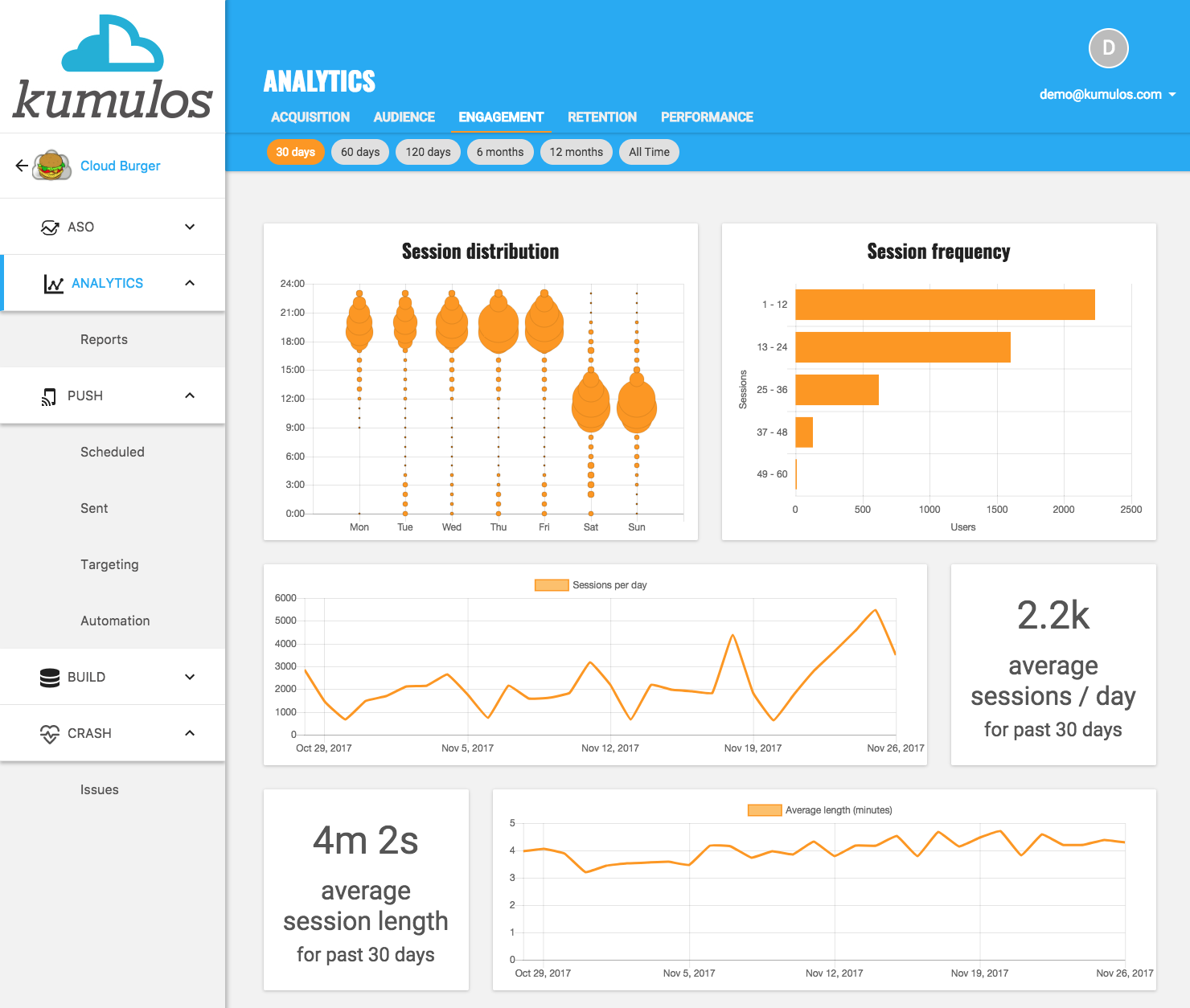Click the ASO menu label
This screenshot has width=1190, height=1008.
(x=80, y=227)
